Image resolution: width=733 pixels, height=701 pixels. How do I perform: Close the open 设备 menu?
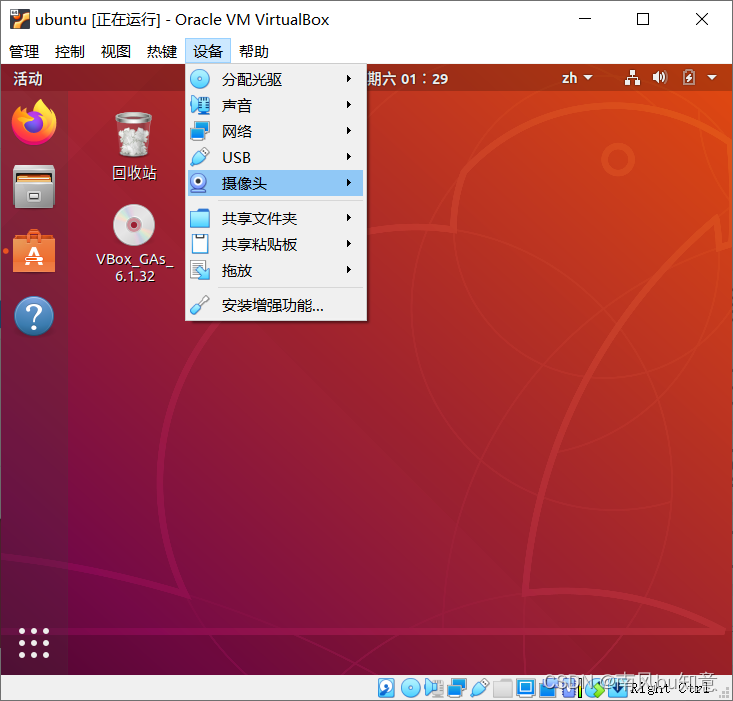coord(208,51)
